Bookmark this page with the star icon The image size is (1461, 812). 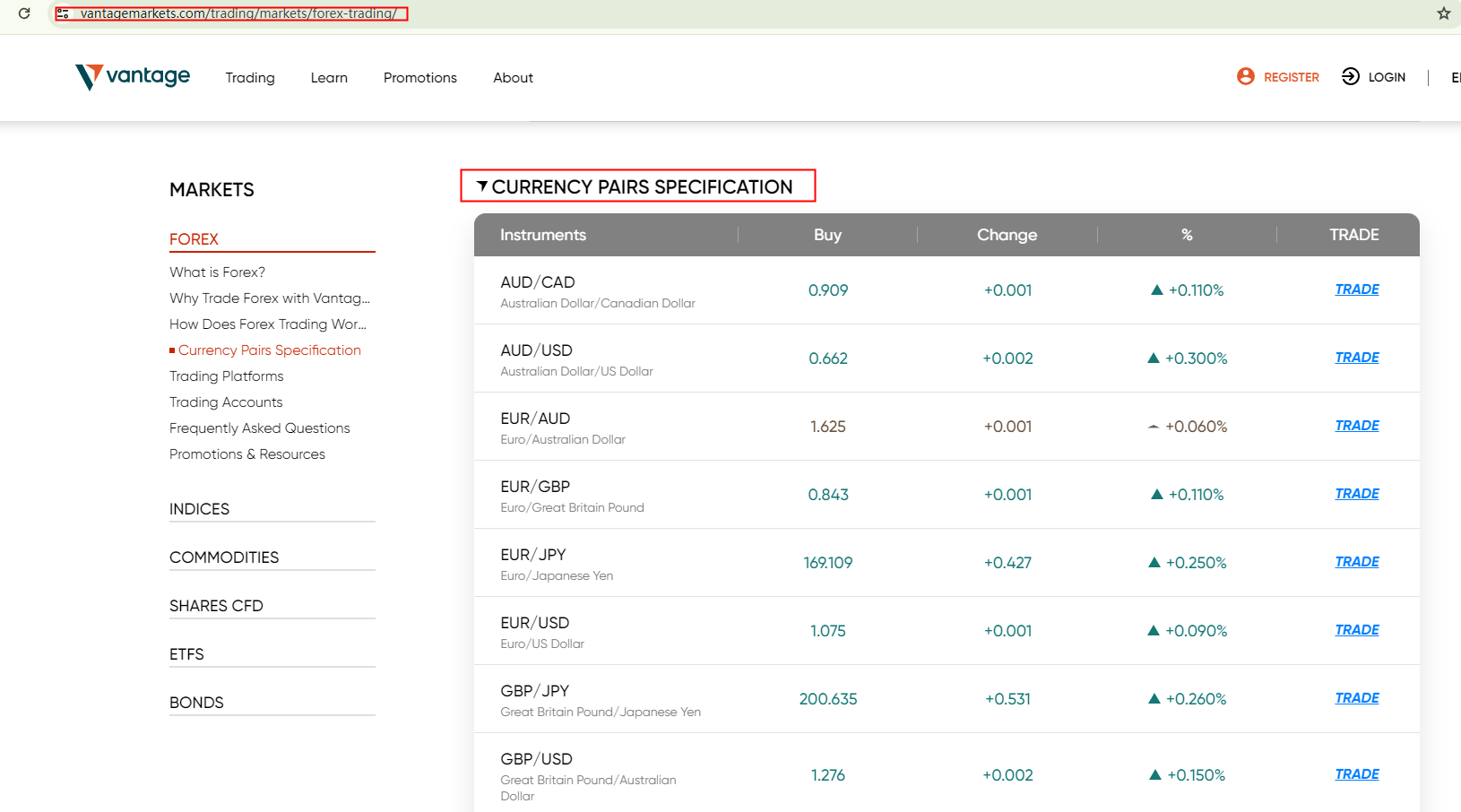coord(1443,13)
